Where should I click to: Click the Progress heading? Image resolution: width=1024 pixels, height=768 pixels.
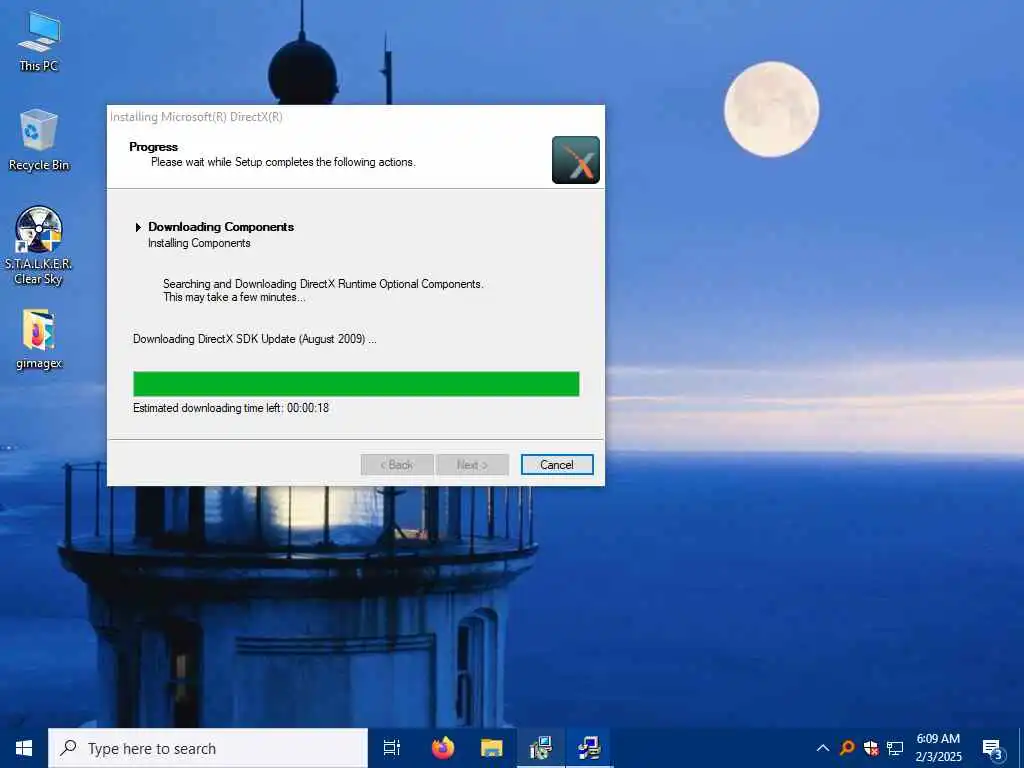tap(153, 147)
